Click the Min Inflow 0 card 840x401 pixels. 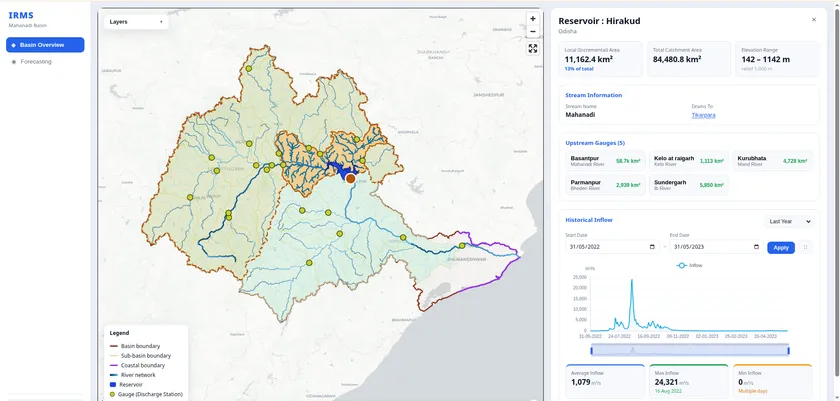coord(772,381)
